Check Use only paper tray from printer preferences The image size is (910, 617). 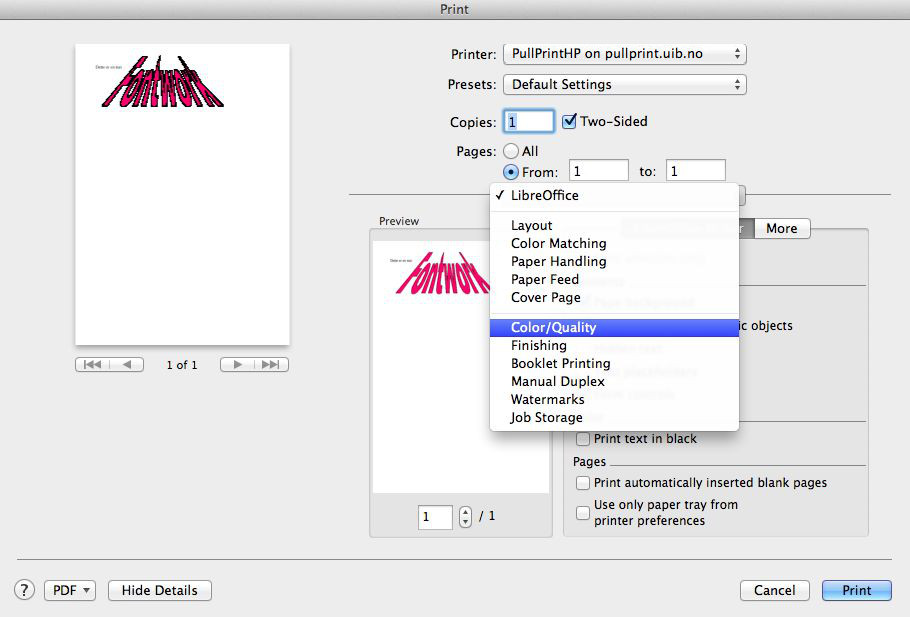point(583,512)
